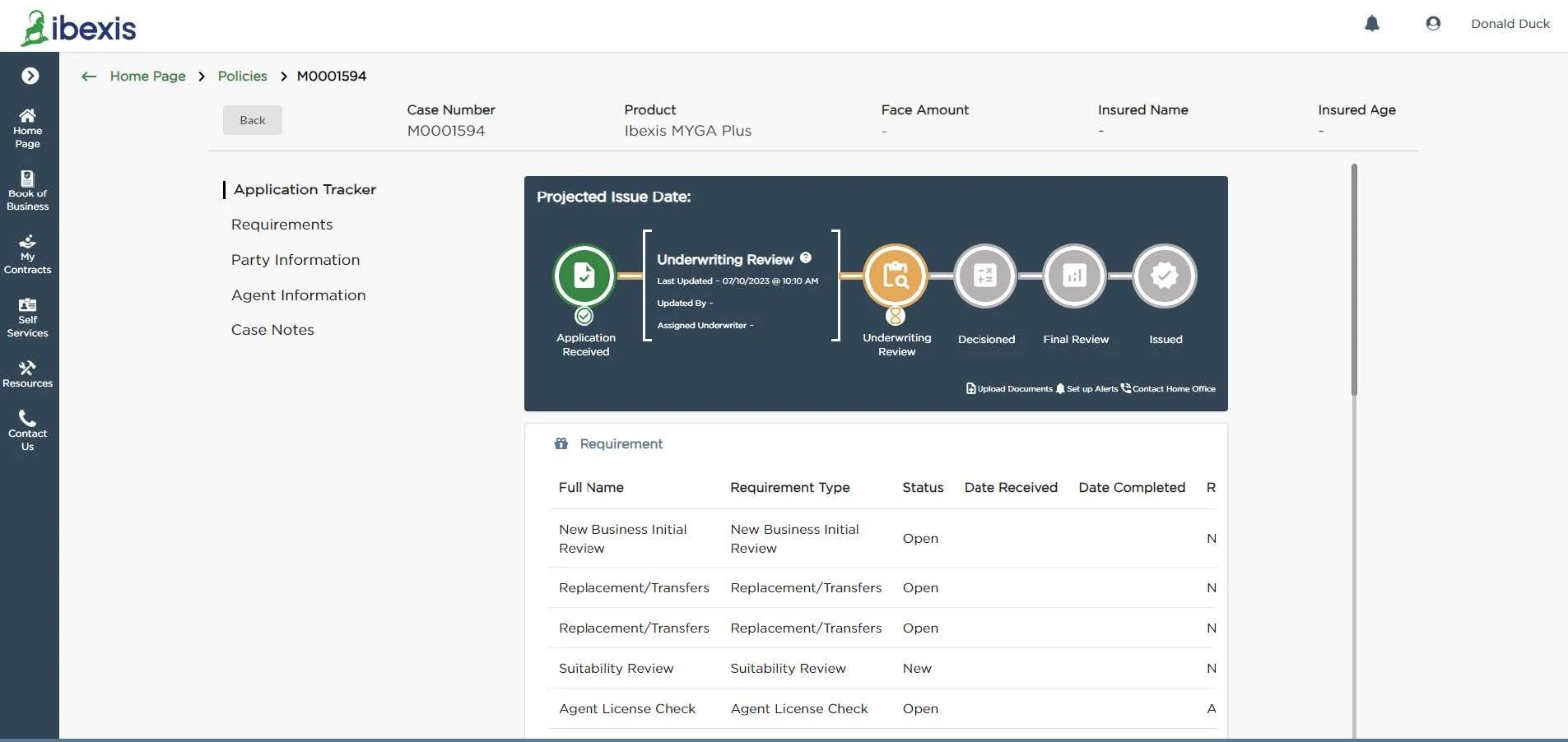Click the Requirement section icon
This screenshot has height=742, width=1568.
[x=561, y=443]
